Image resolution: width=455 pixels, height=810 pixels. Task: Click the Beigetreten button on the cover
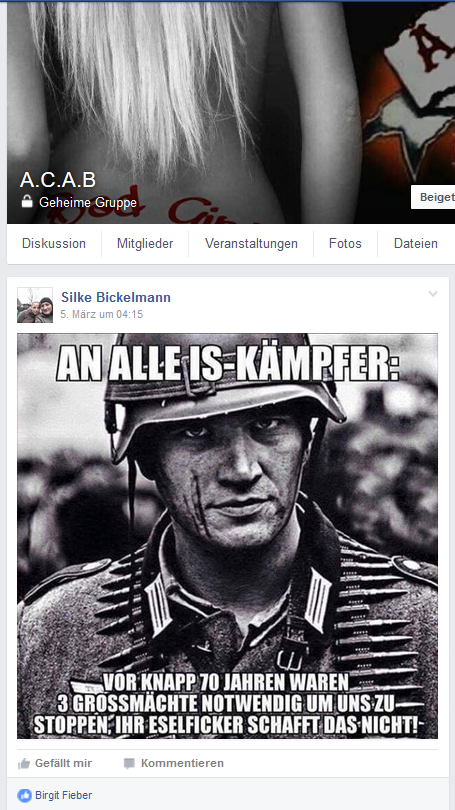click(433, 197)
